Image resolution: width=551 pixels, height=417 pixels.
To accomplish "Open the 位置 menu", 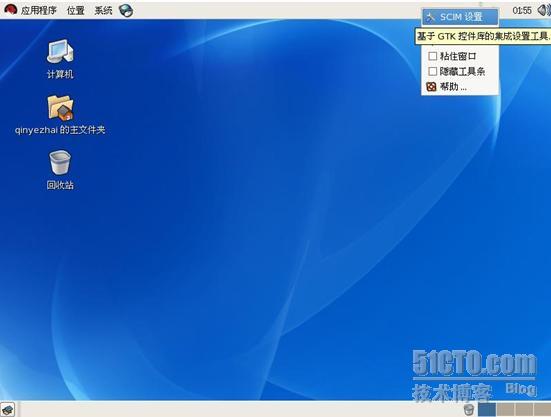I will point(76,10).
